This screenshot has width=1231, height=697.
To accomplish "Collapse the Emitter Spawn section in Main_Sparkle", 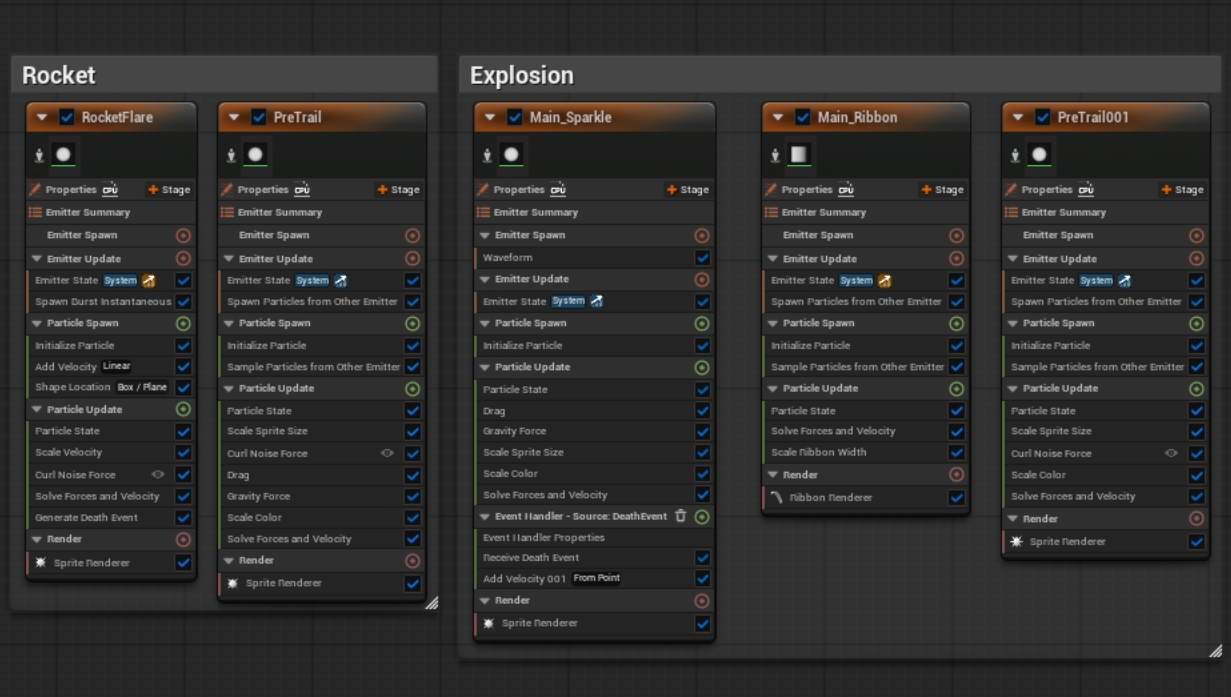I will [485, 235].
